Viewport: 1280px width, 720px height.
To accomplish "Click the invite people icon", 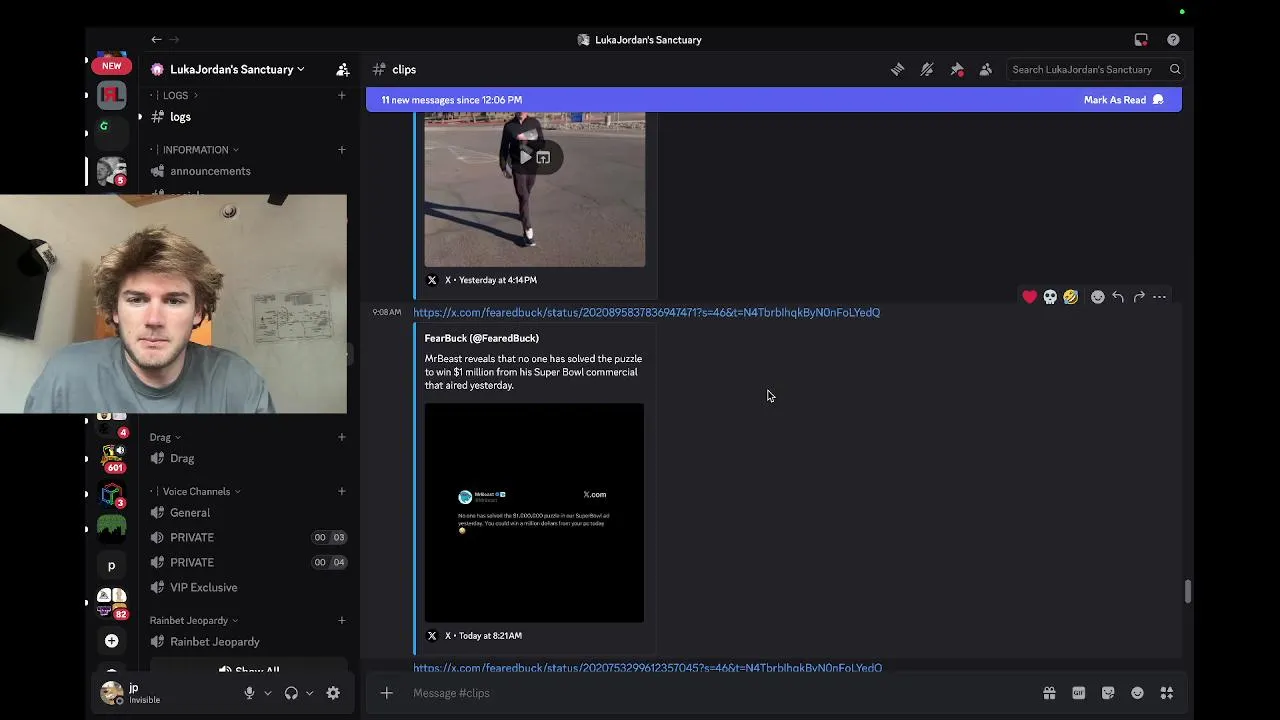I will click(343, 69).
